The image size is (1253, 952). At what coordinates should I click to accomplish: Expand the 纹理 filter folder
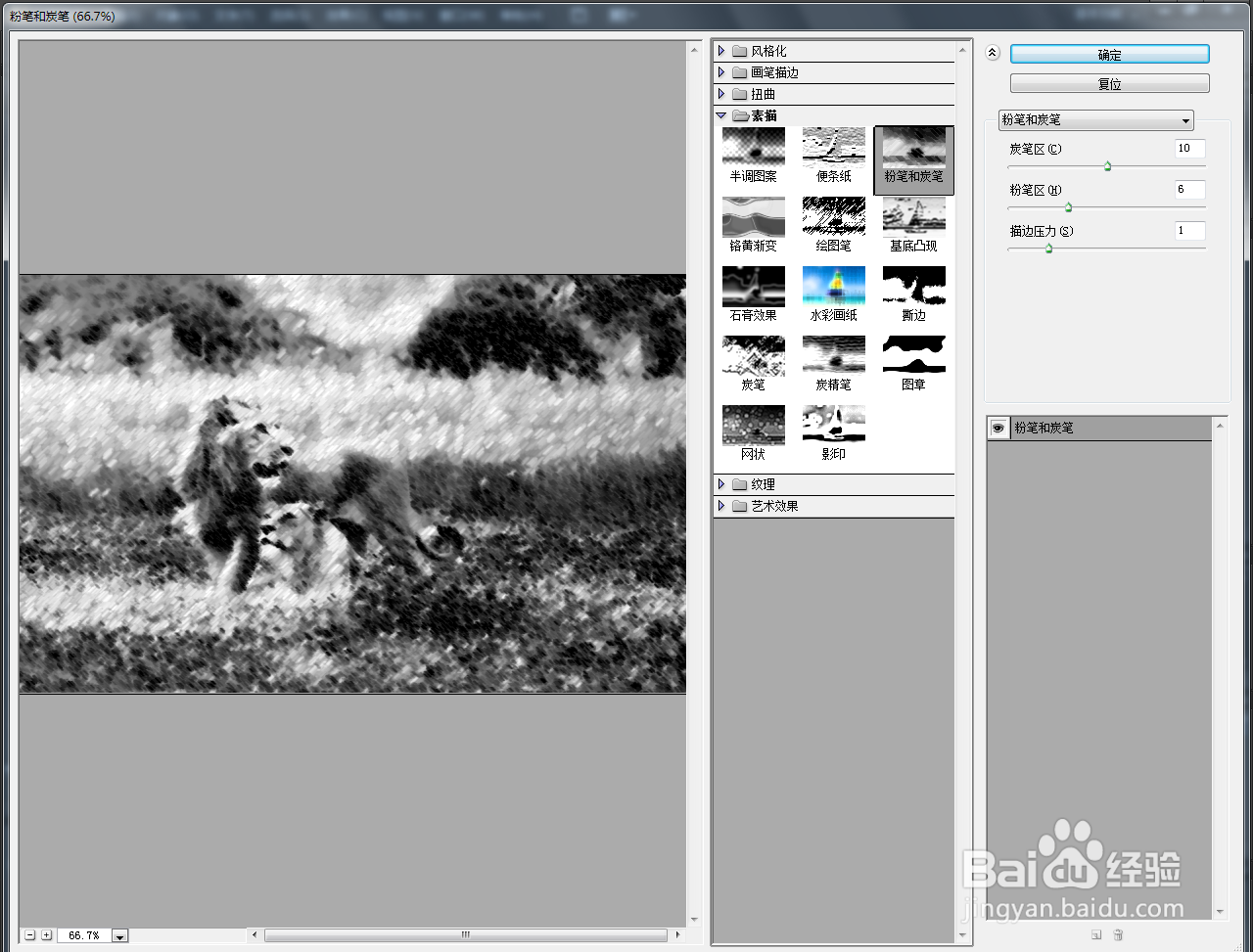coord(721,484)
